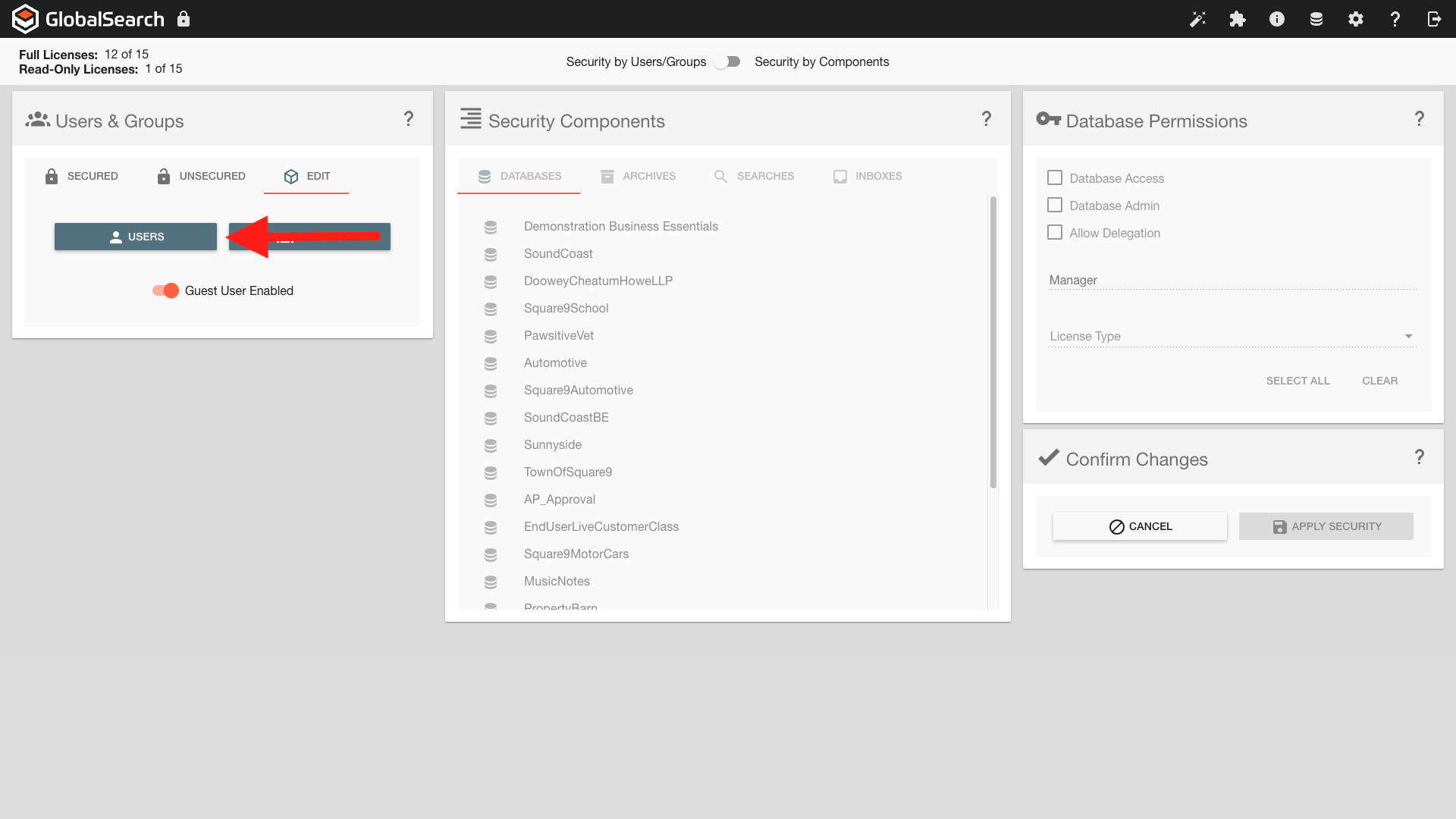
Task: Click Users & Groups help question mark
Action: [x=409, y=118]
